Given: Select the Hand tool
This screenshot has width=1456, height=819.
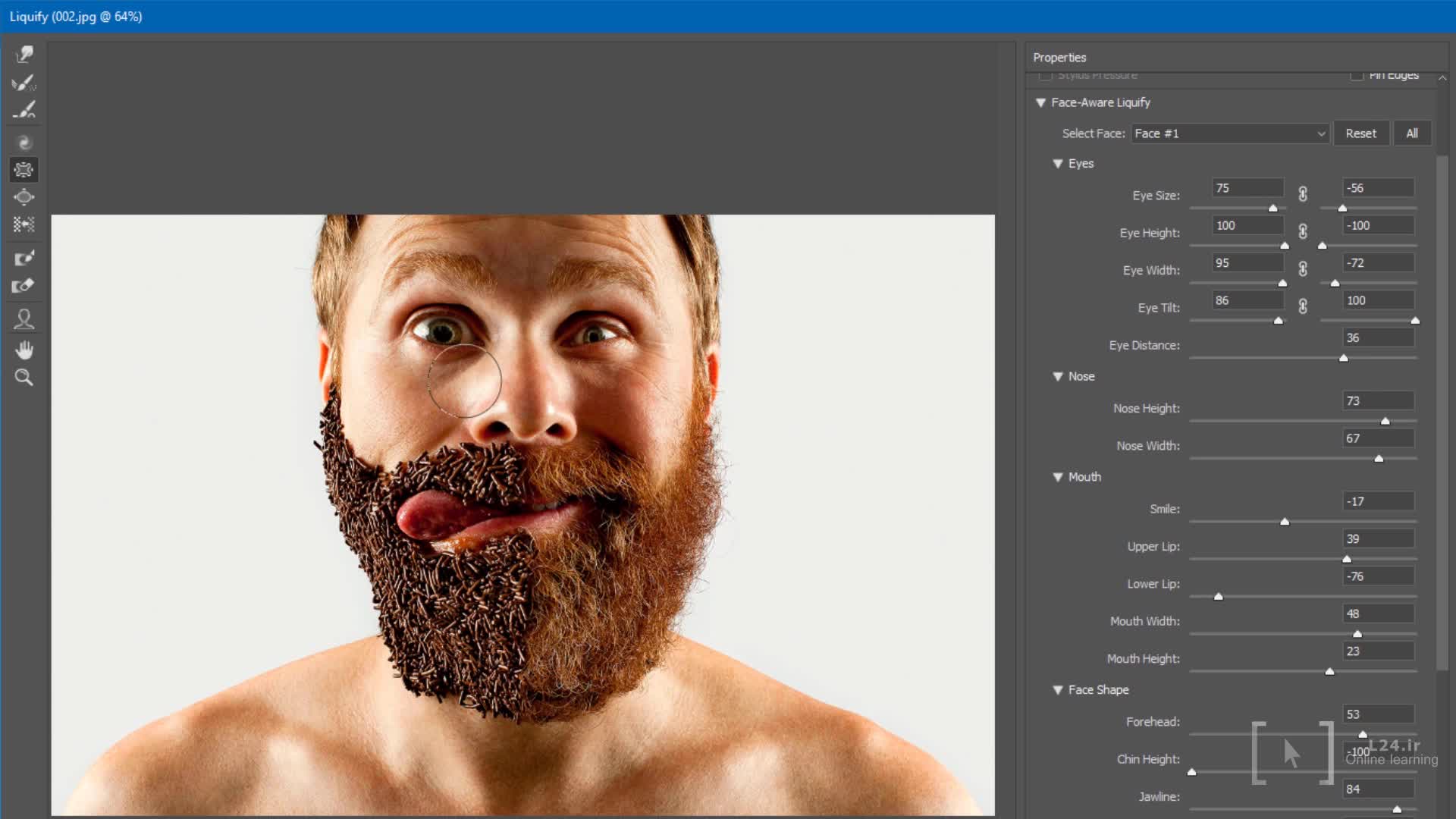Looking at the screenshot, I should [24, 350].
